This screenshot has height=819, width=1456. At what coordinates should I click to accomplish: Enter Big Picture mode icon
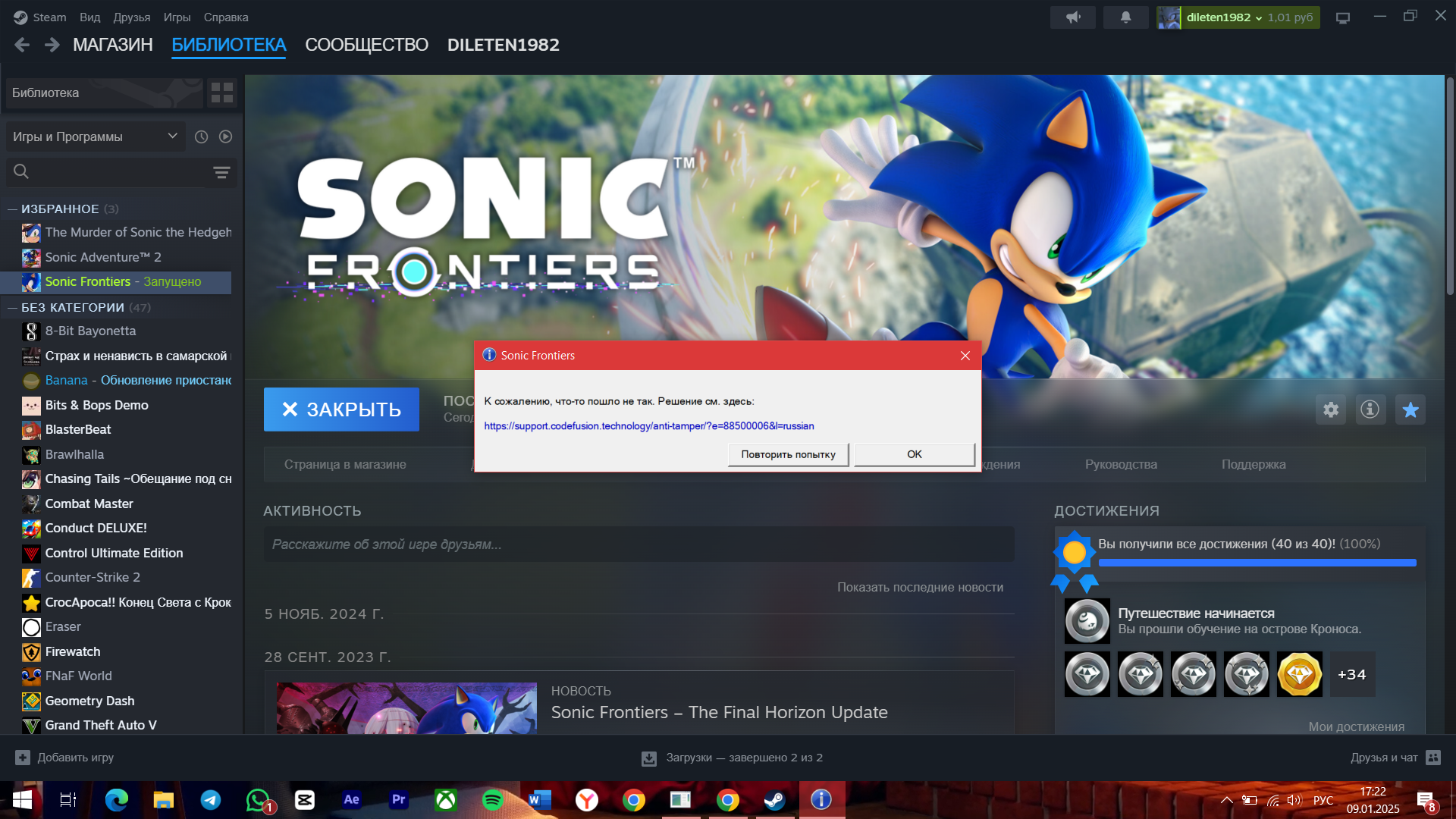tap(1343, 18)
